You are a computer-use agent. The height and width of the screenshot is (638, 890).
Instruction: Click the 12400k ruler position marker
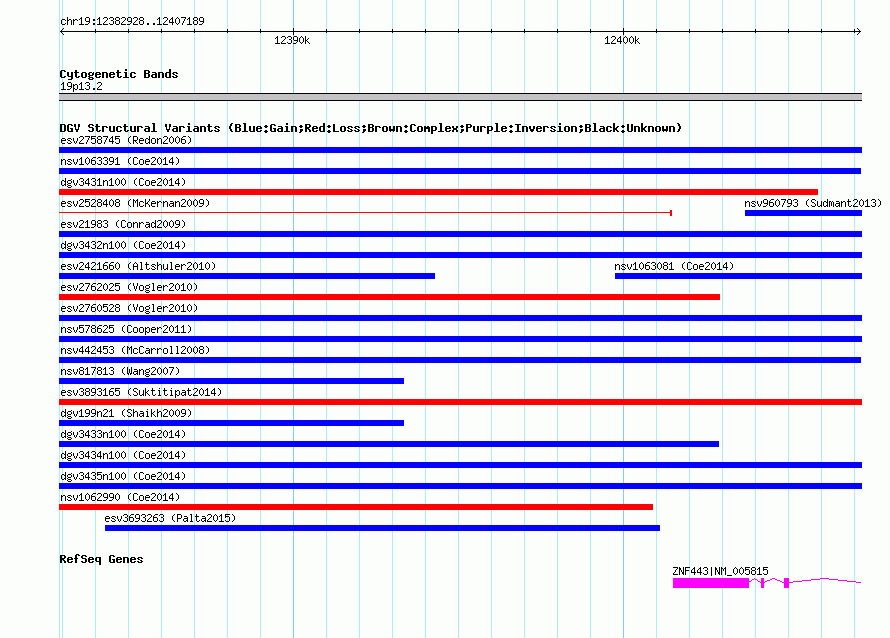622,40
